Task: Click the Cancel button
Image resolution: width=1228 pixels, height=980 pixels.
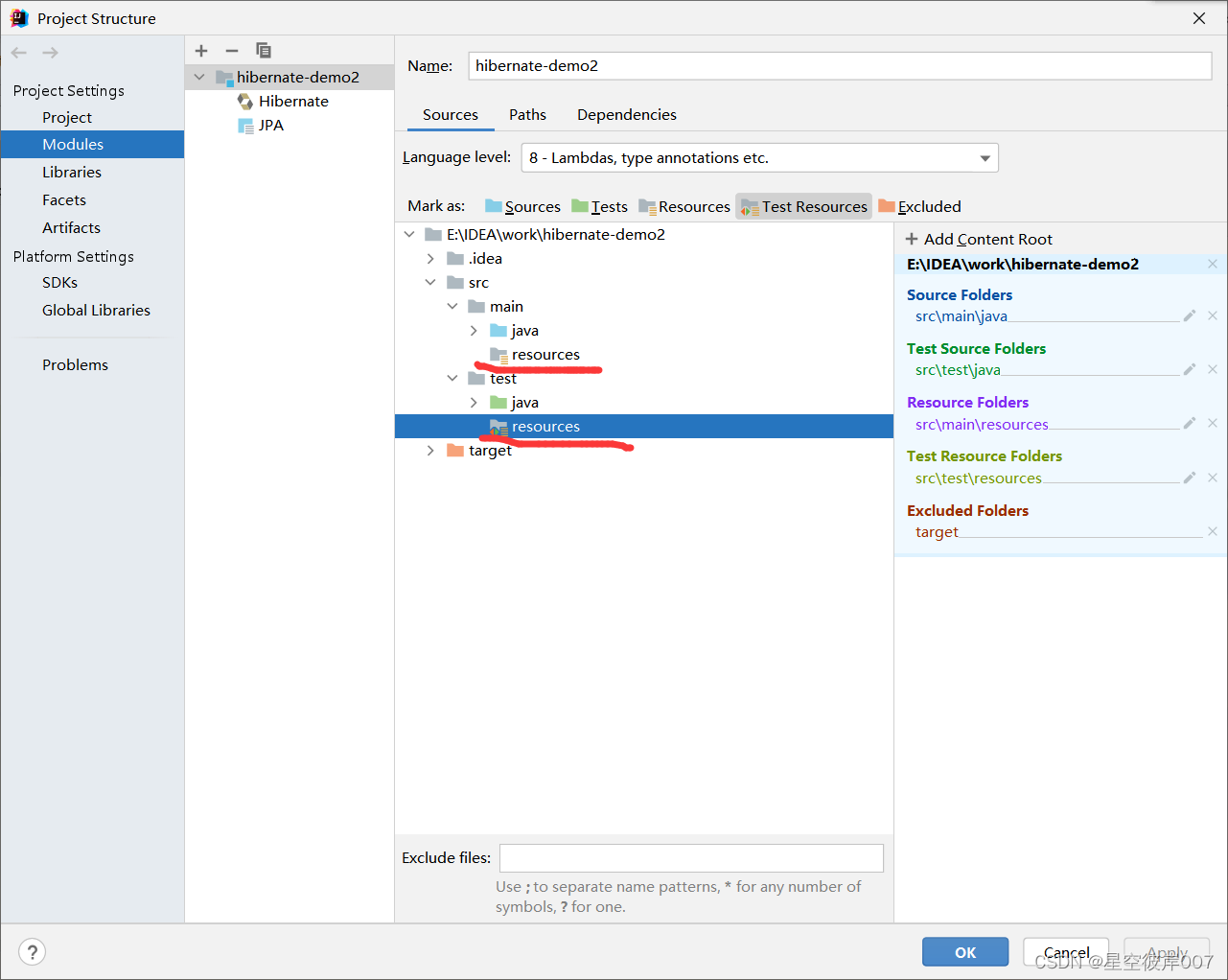Action: tap(1066, 952)
